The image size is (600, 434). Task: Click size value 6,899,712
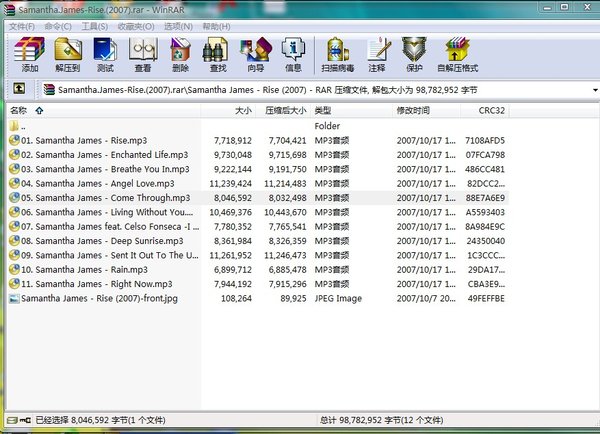tap(233, 270)
